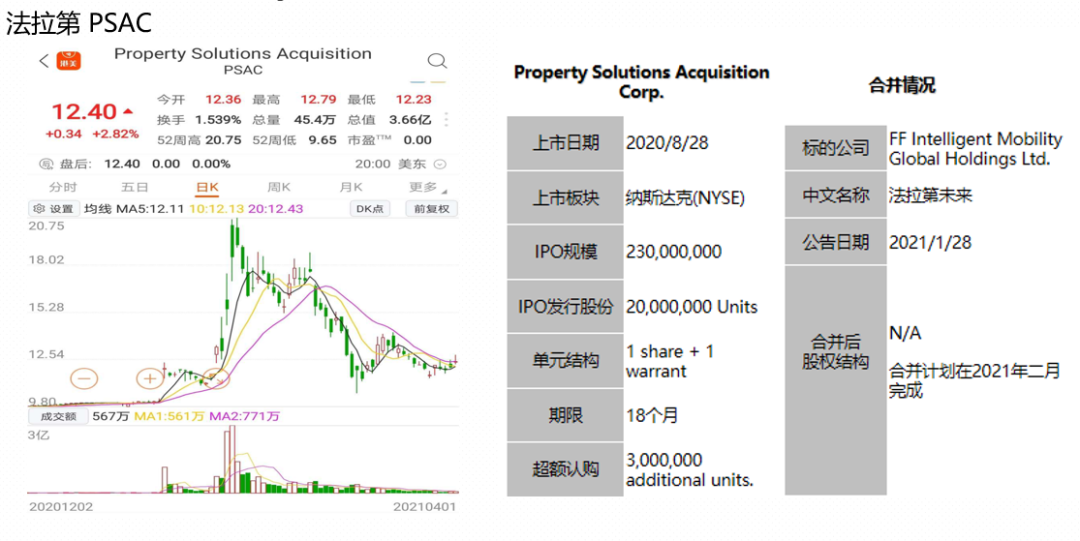Expand the 美东 time zone chevron
Viewport: 1080px width, 541px height.
(x=440, y=165)
